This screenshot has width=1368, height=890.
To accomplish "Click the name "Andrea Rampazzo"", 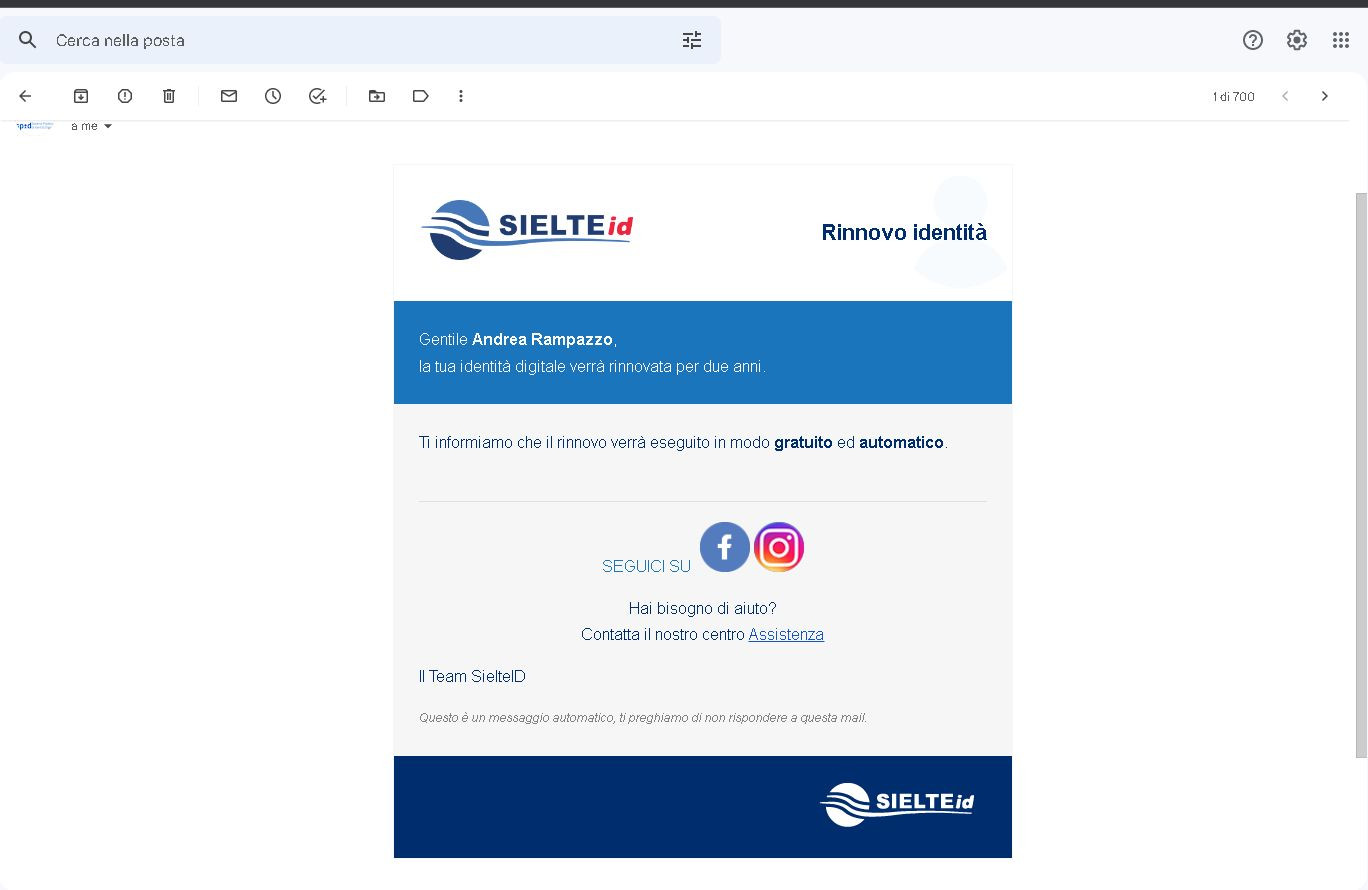I will pos(542,339).
